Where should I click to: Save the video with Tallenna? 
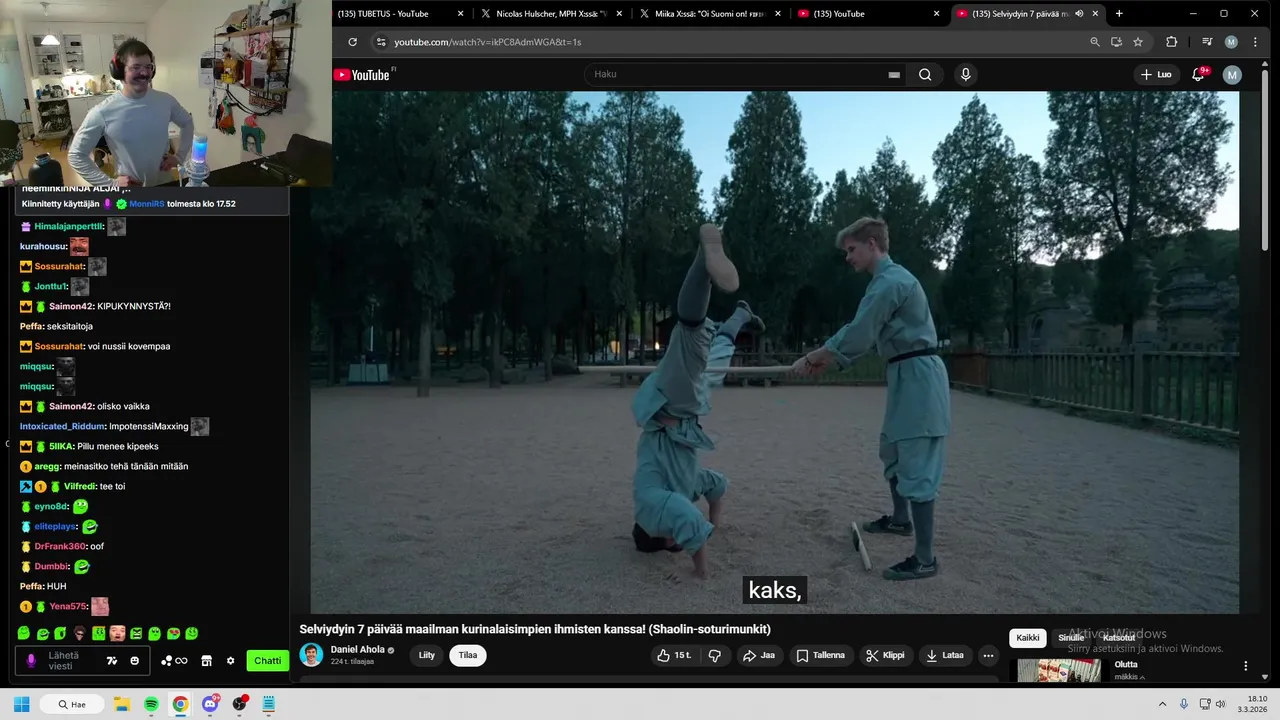821,655
